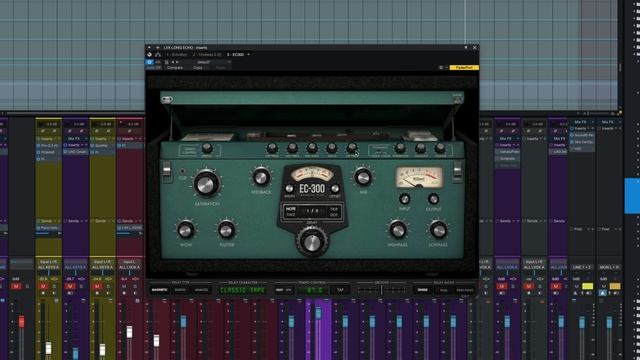Mute the leftmost olive mixer channel
This screenshot has width=640, height=360.
43,286
